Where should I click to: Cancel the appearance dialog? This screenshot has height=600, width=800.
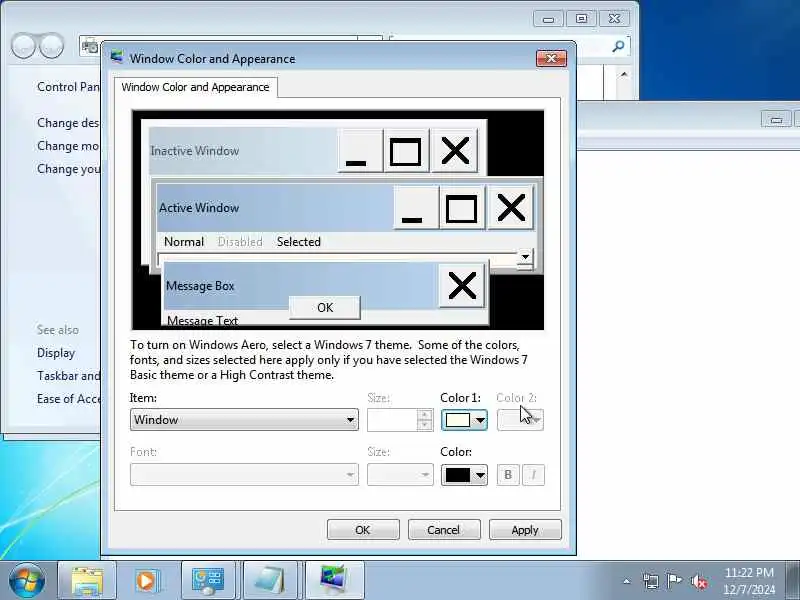(443, 530)
